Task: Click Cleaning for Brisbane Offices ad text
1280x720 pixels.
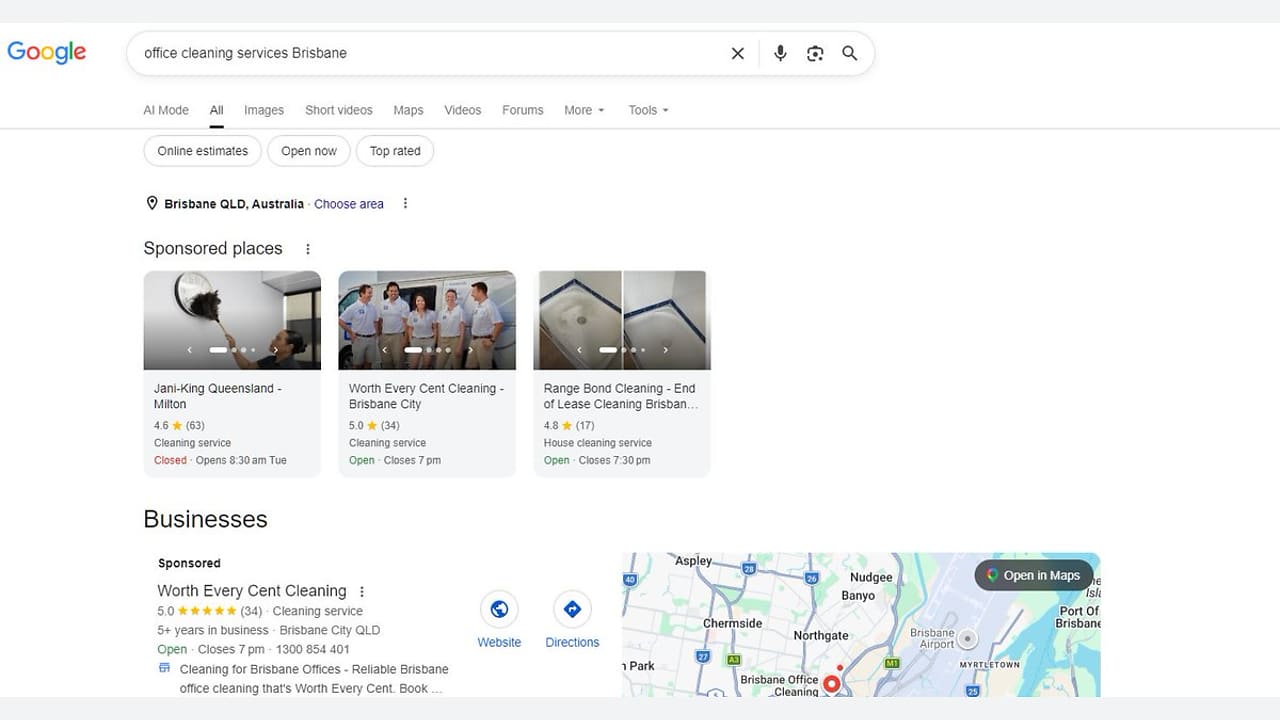Action: tap(314, 679)
